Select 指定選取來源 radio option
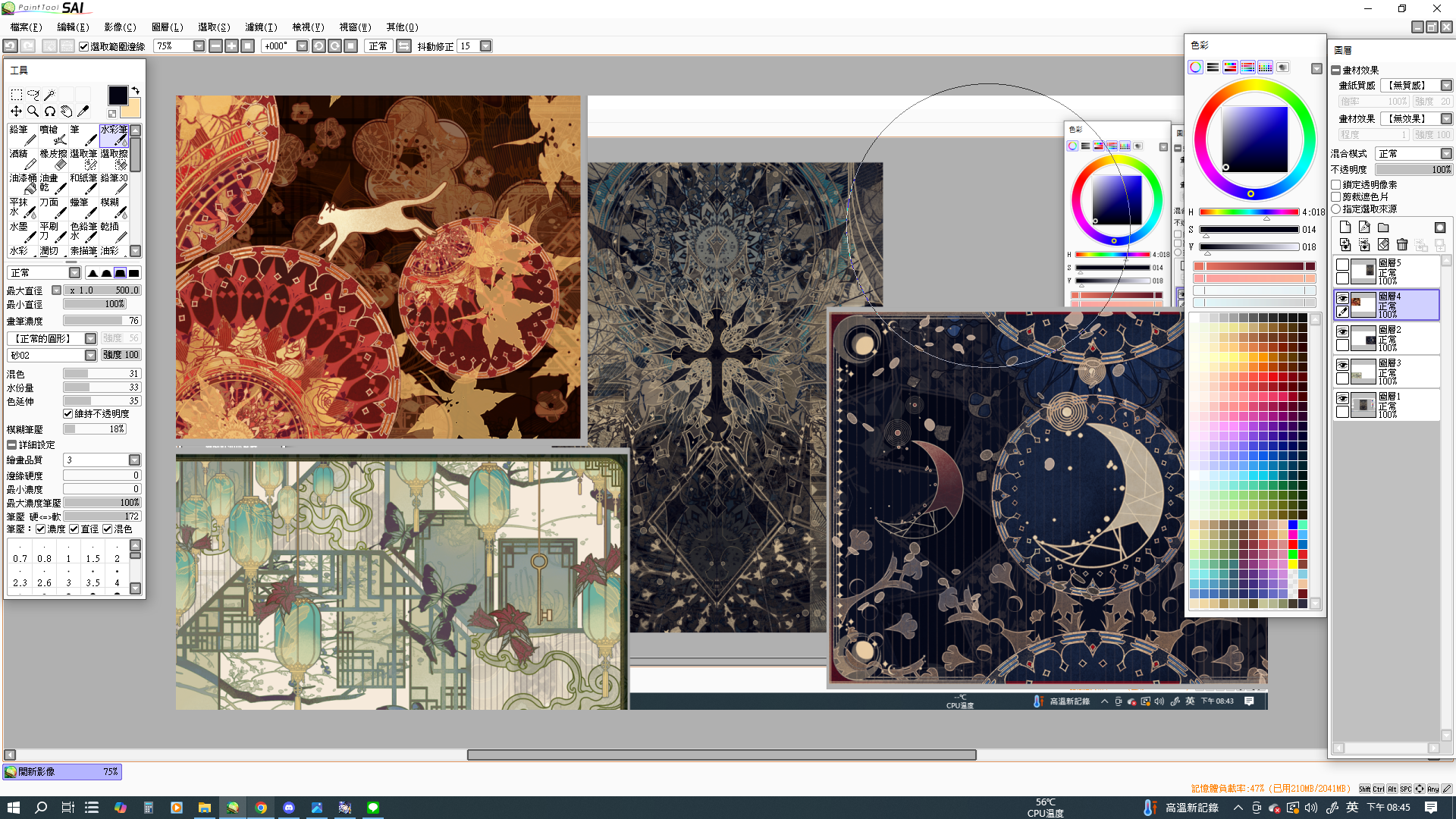The image size is (1456, 819). 1336,209
